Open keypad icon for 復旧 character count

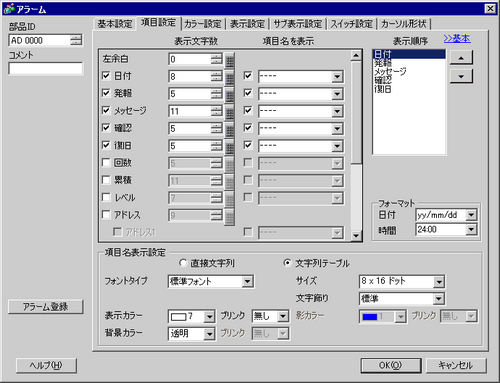(x=229, y=146)
